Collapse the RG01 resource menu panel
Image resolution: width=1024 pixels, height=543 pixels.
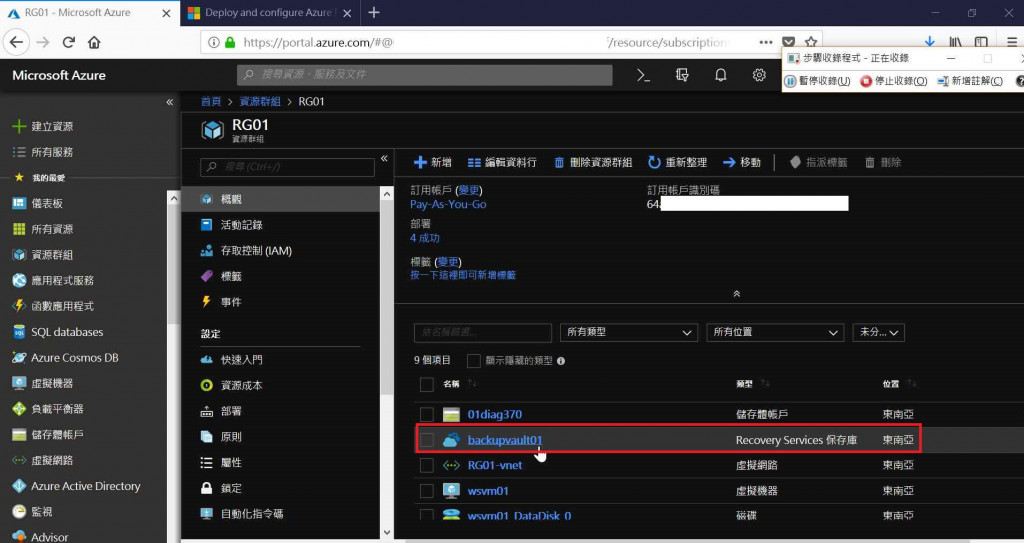(384, 158)
